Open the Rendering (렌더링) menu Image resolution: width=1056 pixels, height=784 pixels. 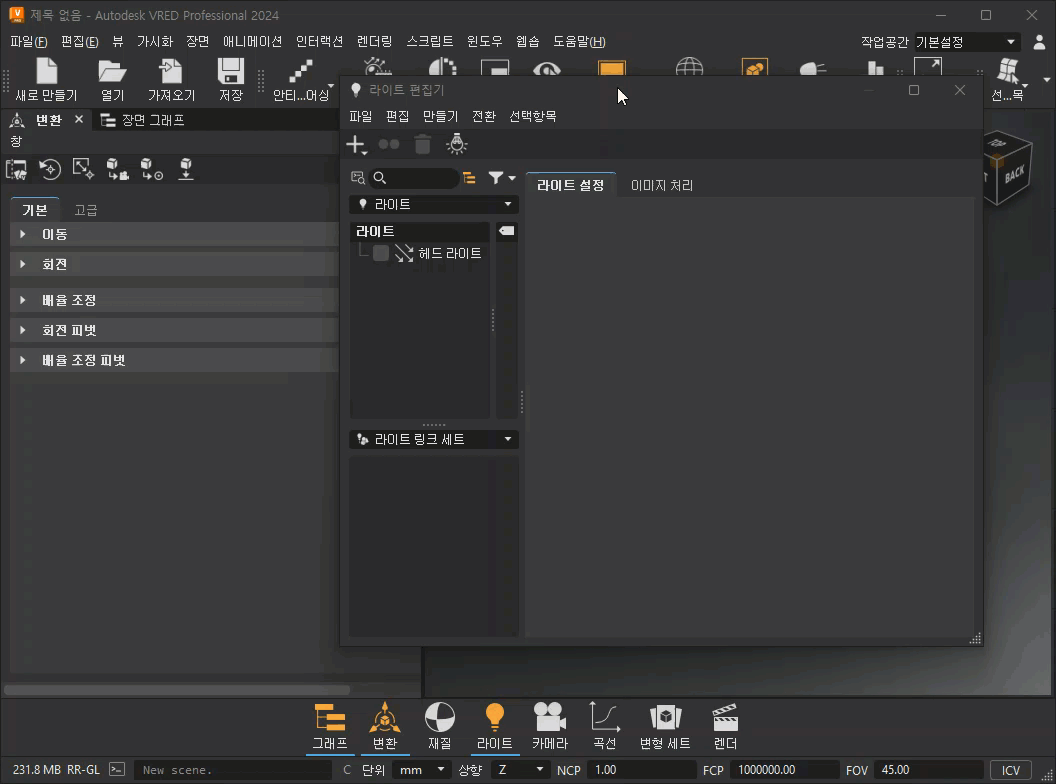pos(374,42)
